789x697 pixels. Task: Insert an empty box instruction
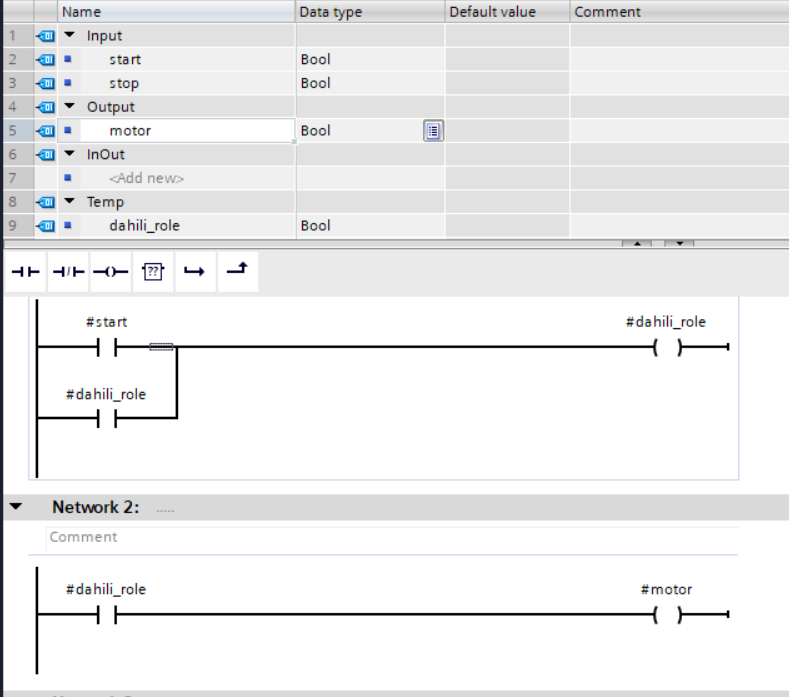tap(153, 272)
